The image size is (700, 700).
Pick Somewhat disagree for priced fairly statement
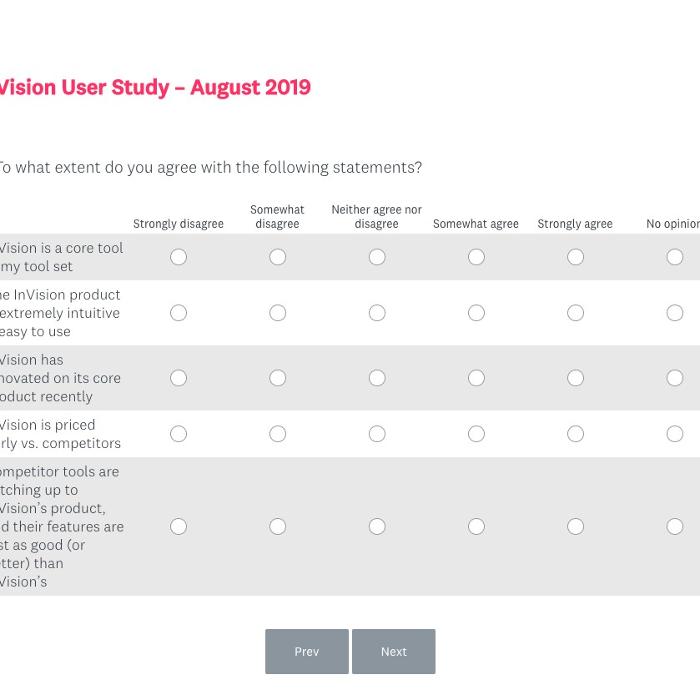pos(277,434)
